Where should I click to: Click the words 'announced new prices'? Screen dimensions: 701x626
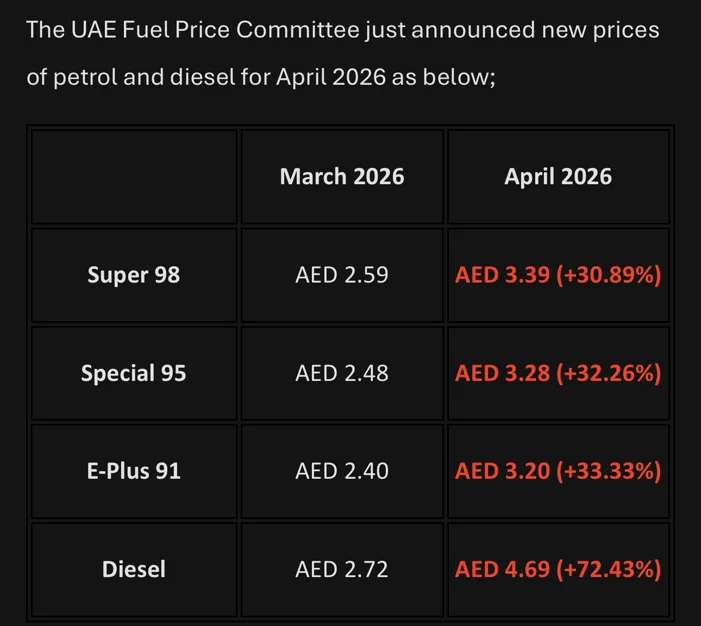[x=535, y=30]
